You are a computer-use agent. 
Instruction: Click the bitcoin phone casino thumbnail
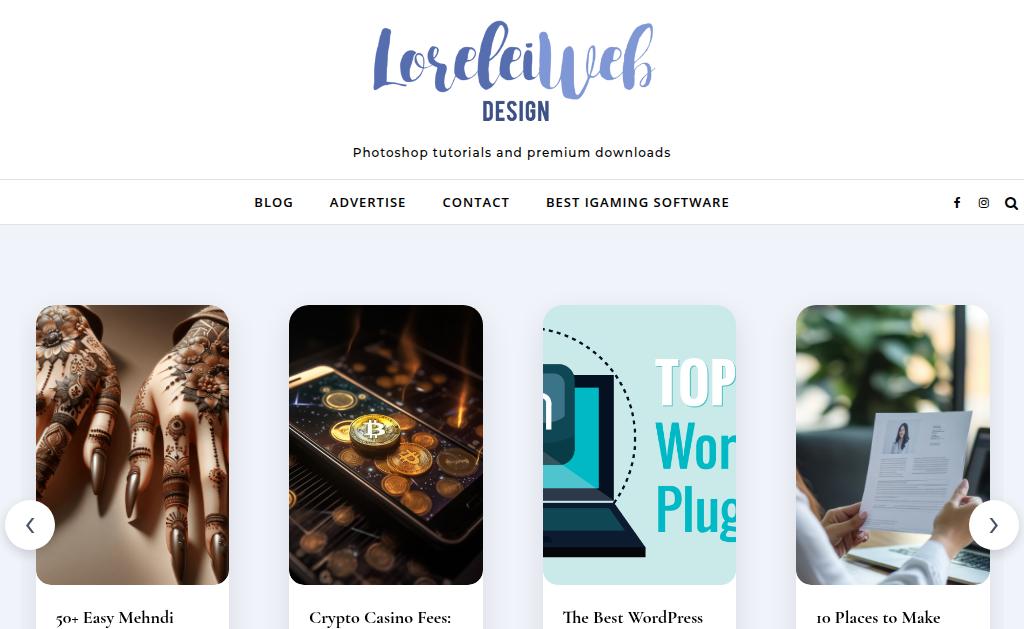(386, 445)
